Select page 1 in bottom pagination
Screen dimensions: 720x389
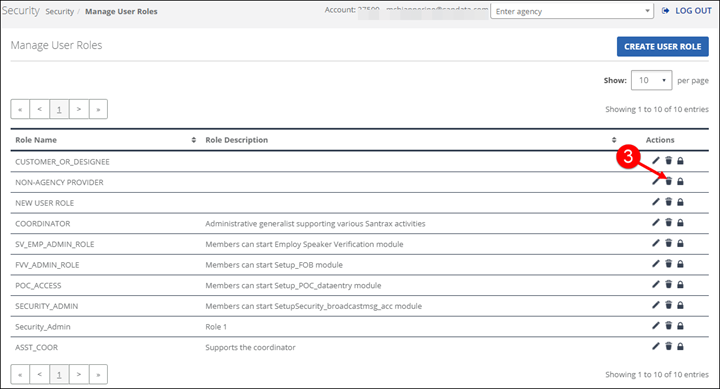tap(59, 374)
